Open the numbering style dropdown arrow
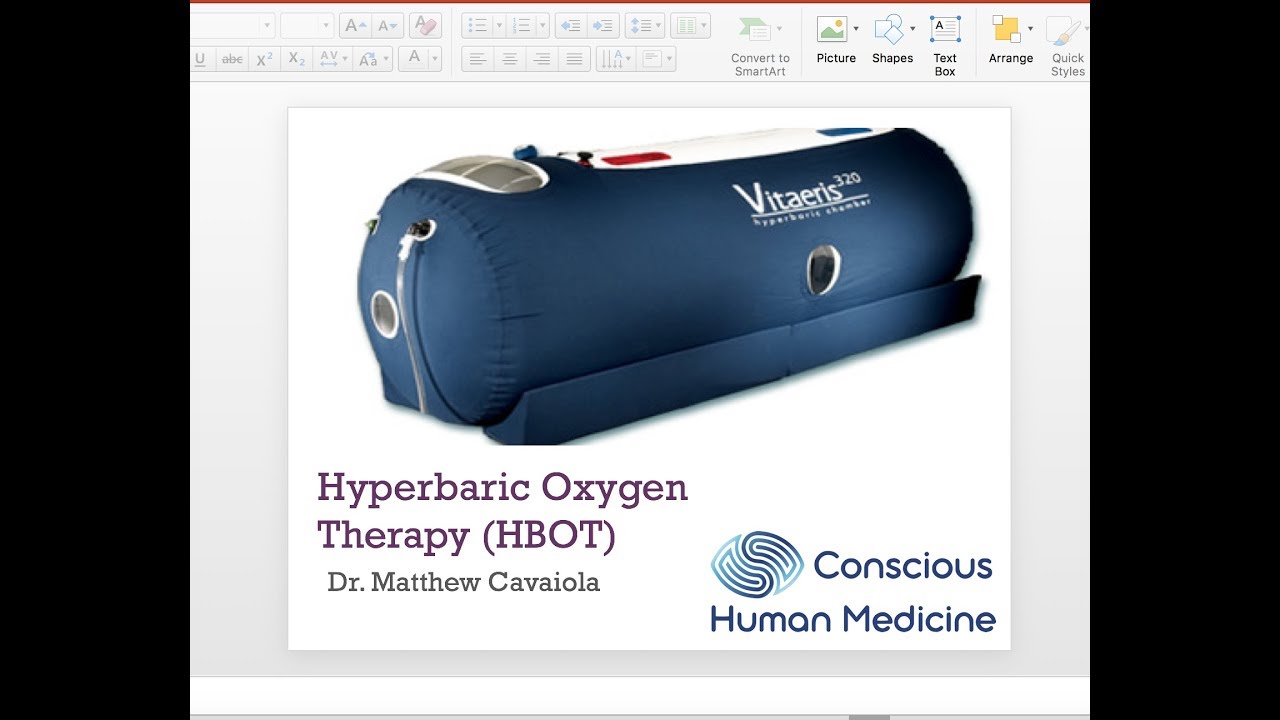This screenshot has height=720, width=1280. pos(542,26)
